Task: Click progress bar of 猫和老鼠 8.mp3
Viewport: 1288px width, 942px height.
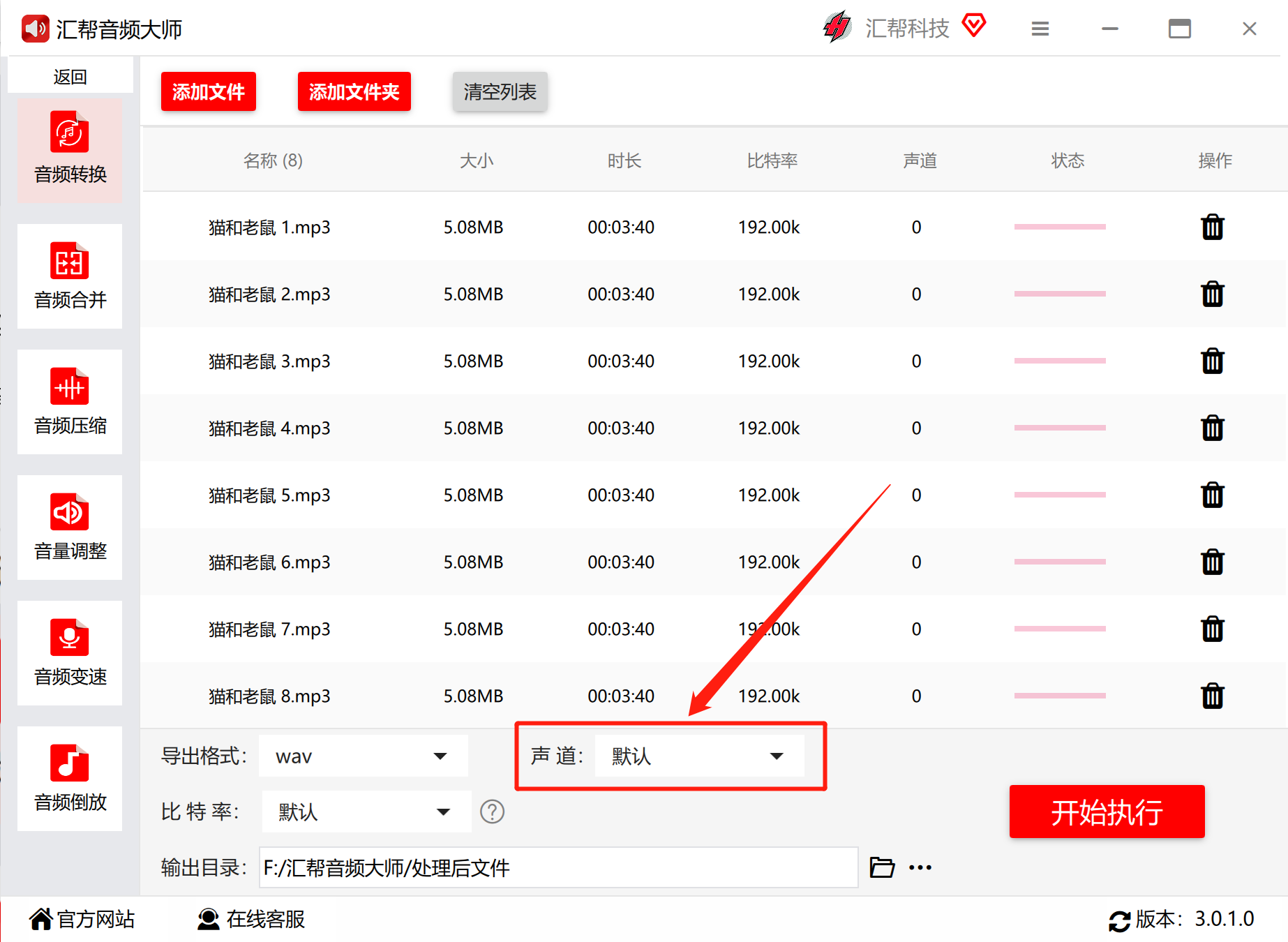Action: [x=1060, y=696]
